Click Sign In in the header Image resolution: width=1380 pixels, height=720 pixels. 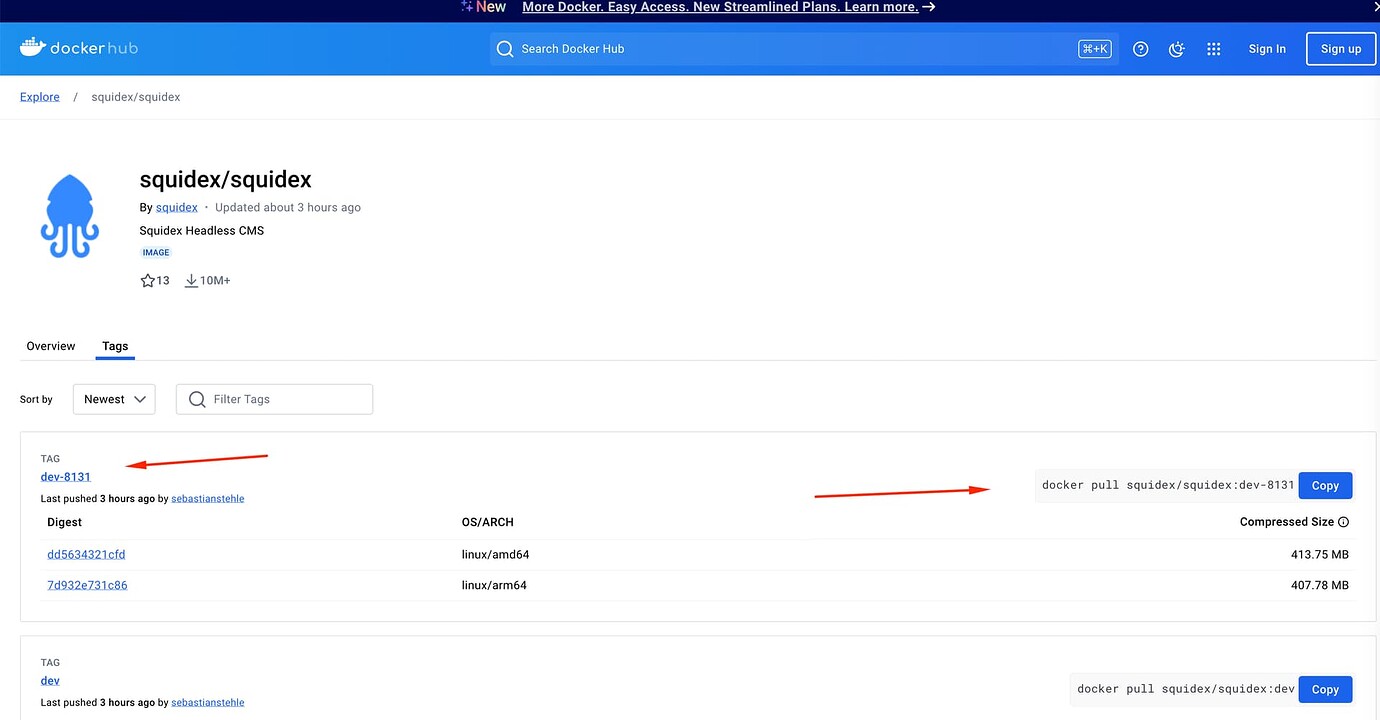1267,49
